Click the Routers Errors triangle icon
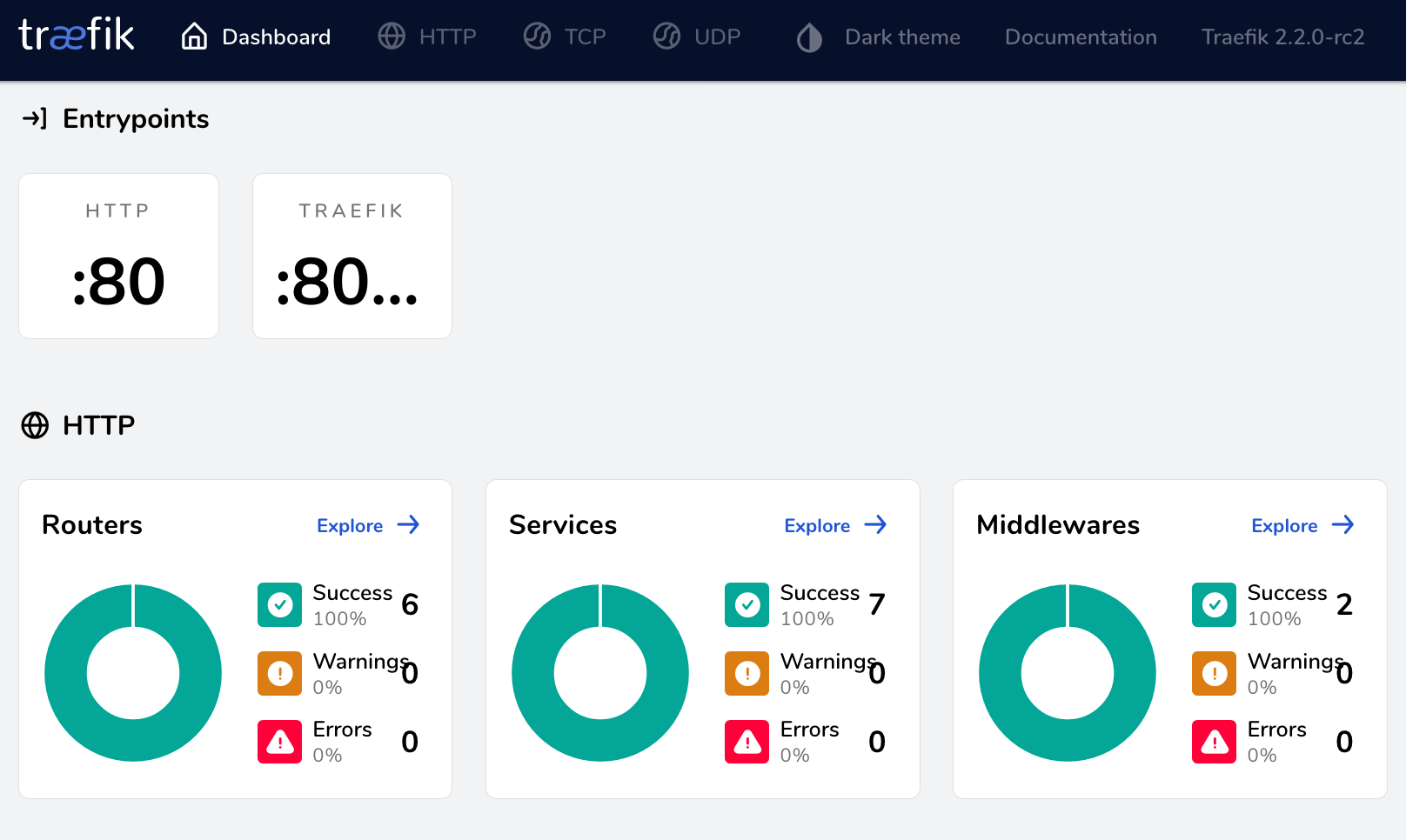Viewport: 1406px width, 840px height. [280, 742]
